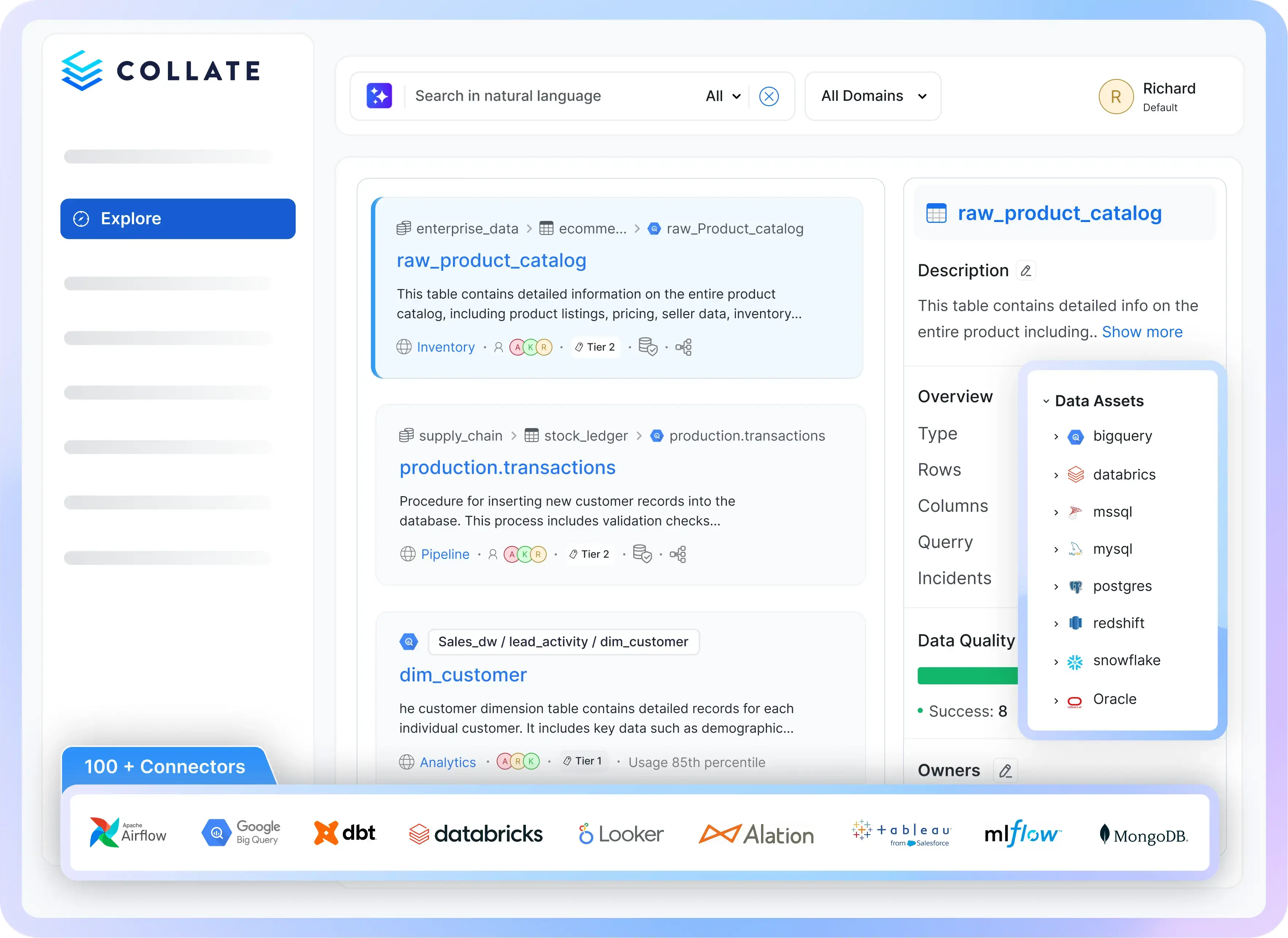
Task: Click the Owners edit pencil icon
Action: pyautogui.click(x=1005, y=771)
